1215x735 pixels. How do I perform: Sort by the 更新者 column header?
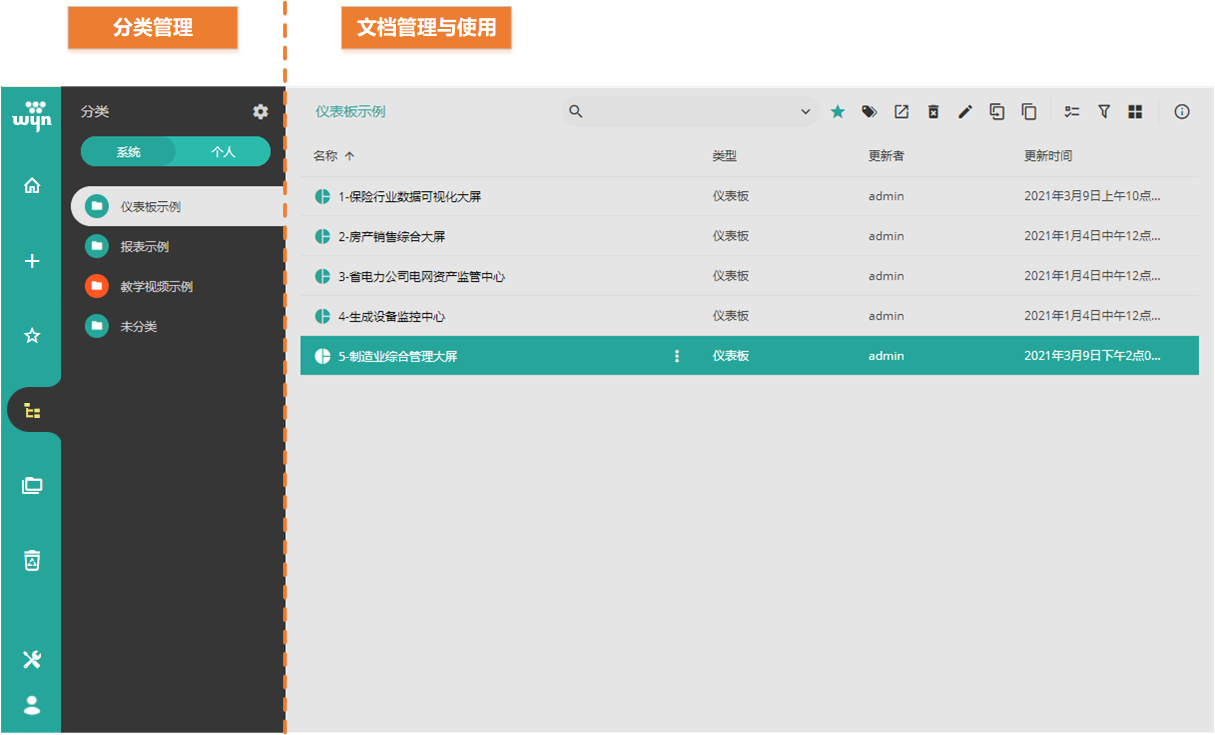886,156
